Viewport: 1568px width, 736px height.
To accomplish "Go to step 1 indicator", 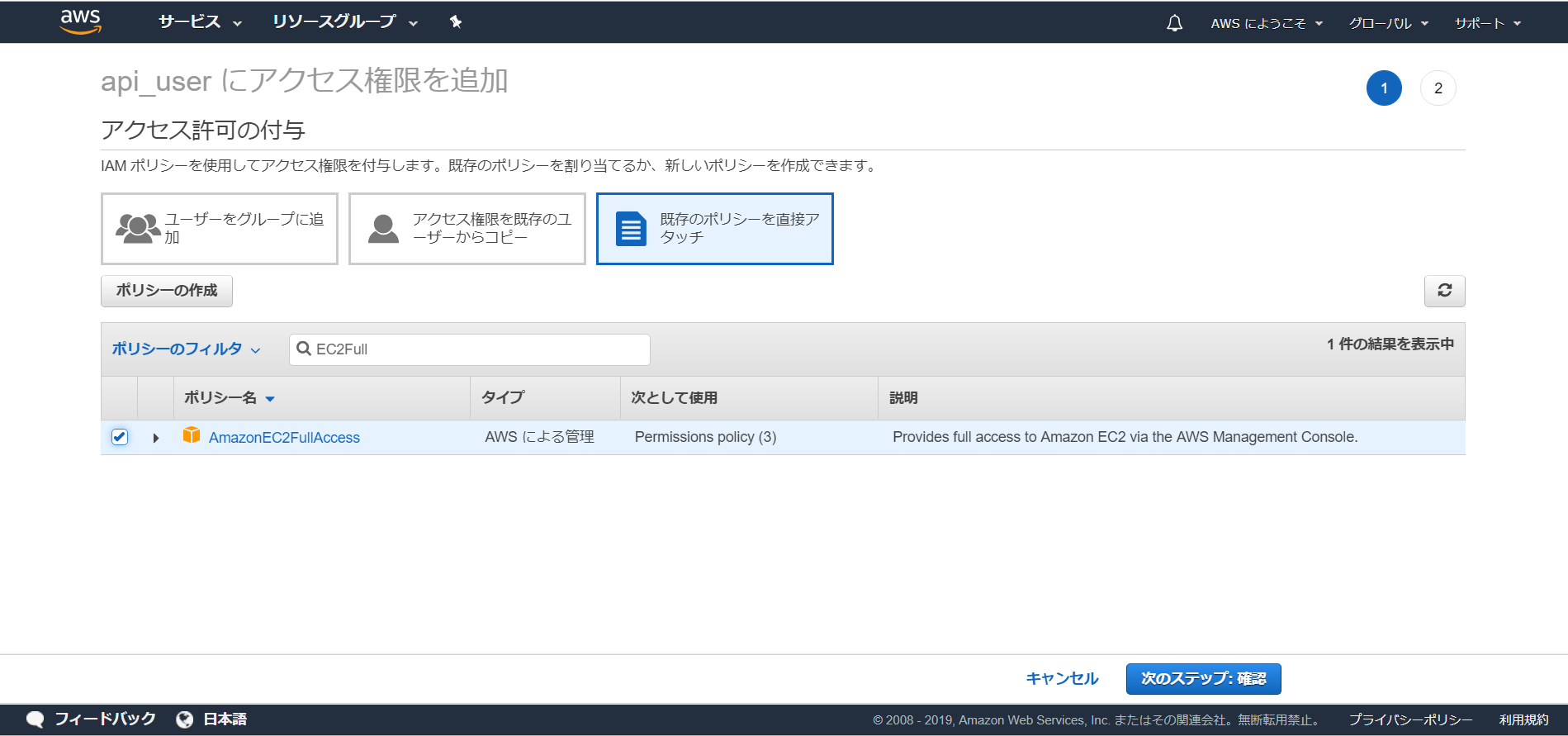I will point(1384,88).
